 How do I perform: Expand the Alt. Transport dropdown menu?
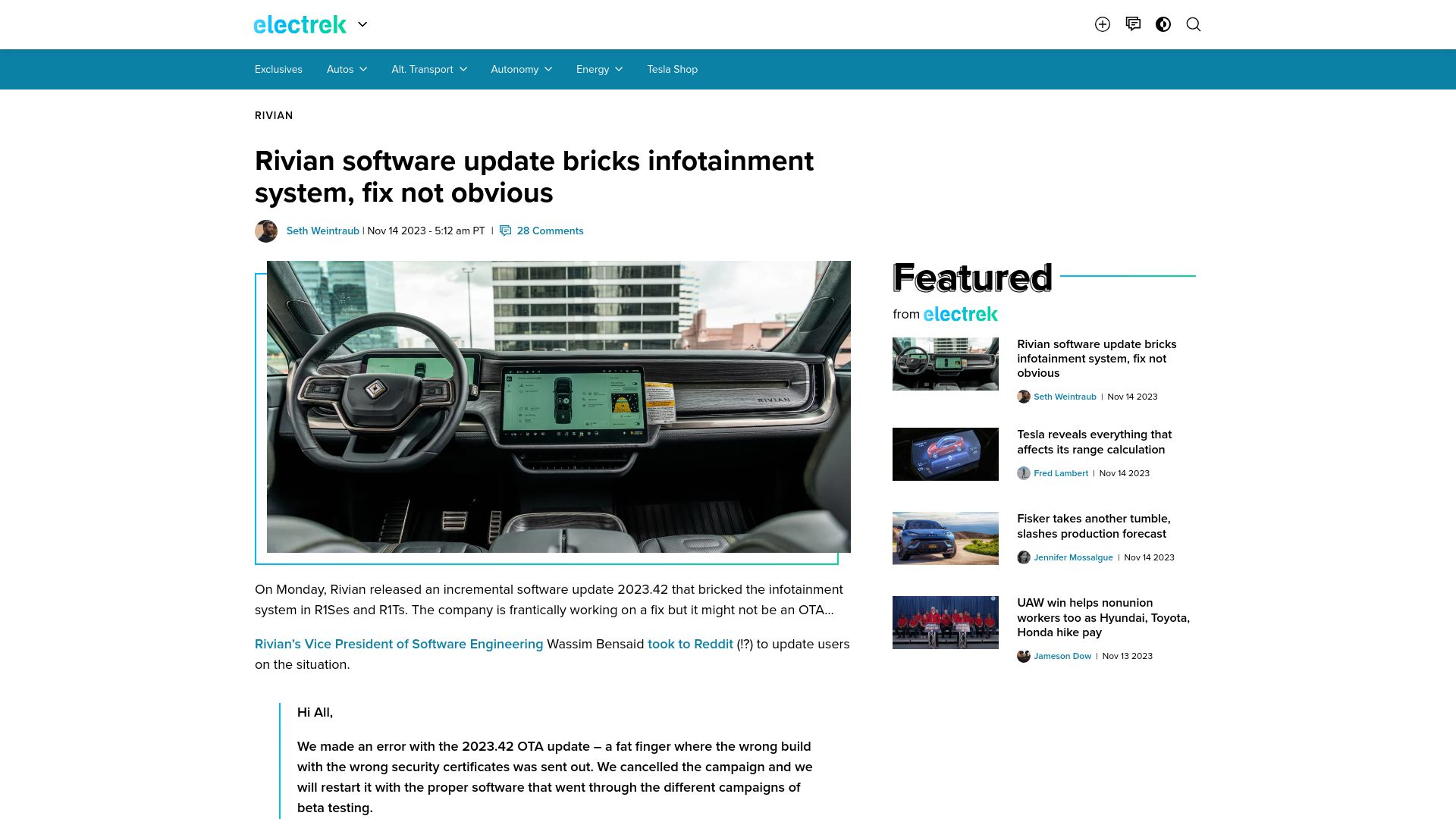coord(429,69)
